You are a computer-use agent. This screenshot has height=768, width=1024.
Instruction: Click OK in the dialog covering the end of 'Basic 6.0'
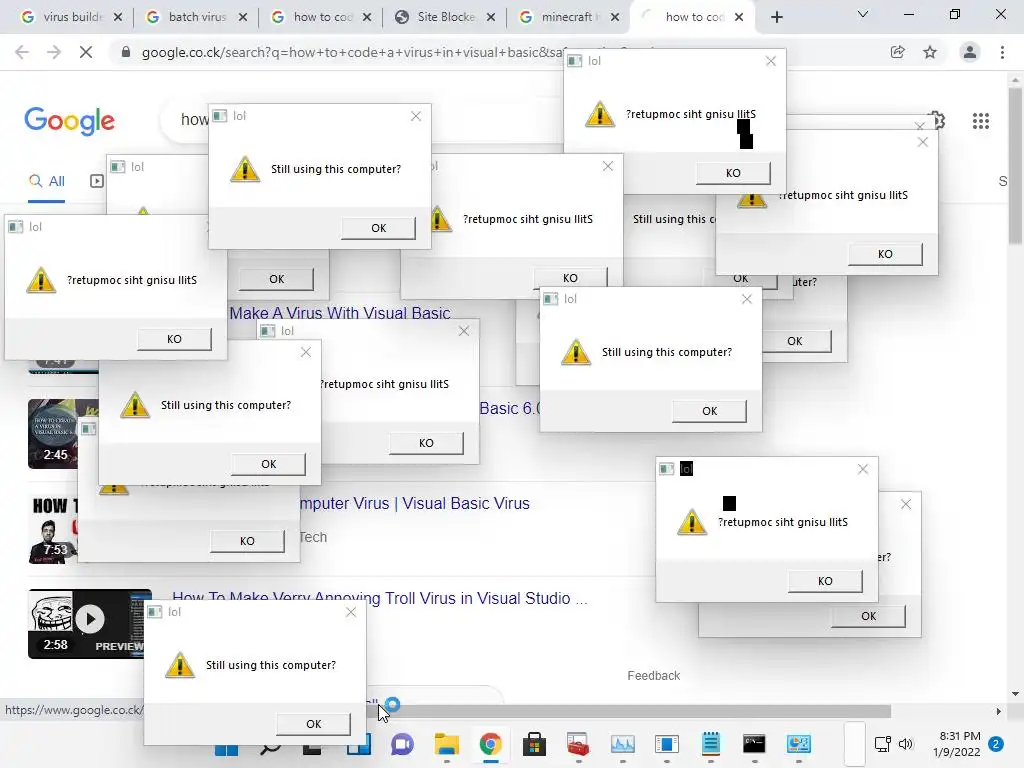point(709,411)
